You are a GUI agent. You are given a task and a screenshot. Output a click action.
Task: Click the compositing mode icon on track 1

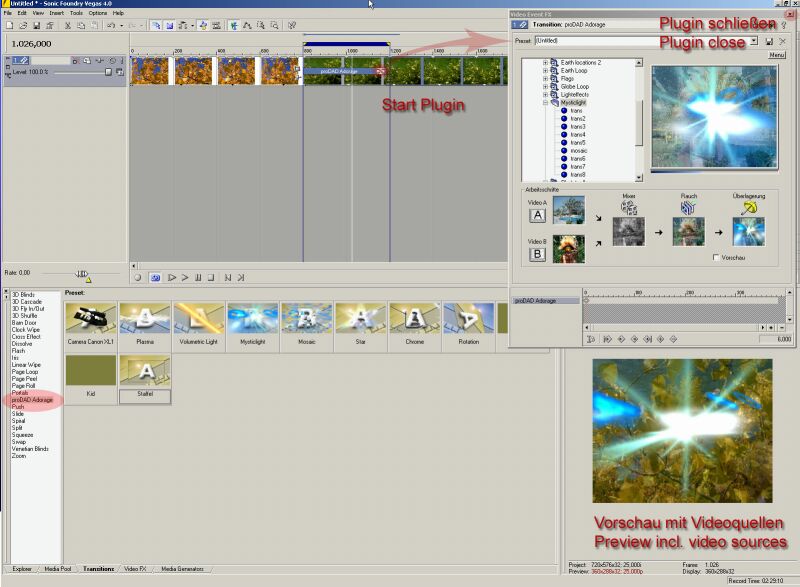tap(120, 72)
